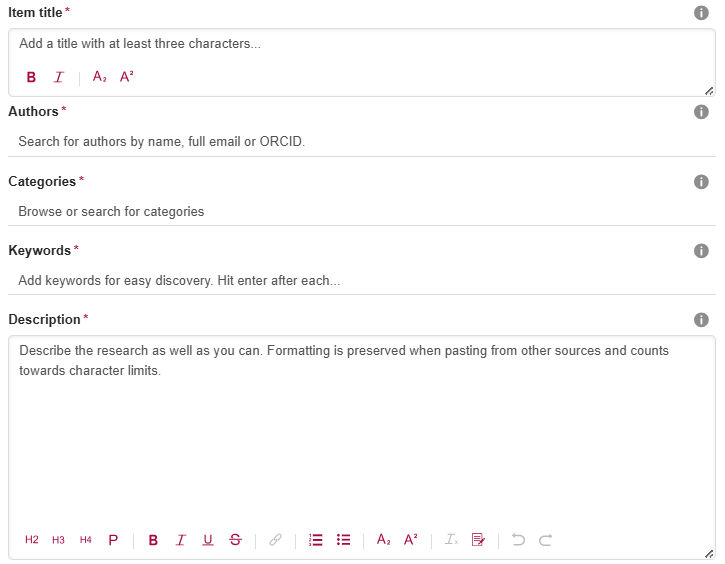
Task: Set paragraph style in Description toolbar
Action: (113, 540)
